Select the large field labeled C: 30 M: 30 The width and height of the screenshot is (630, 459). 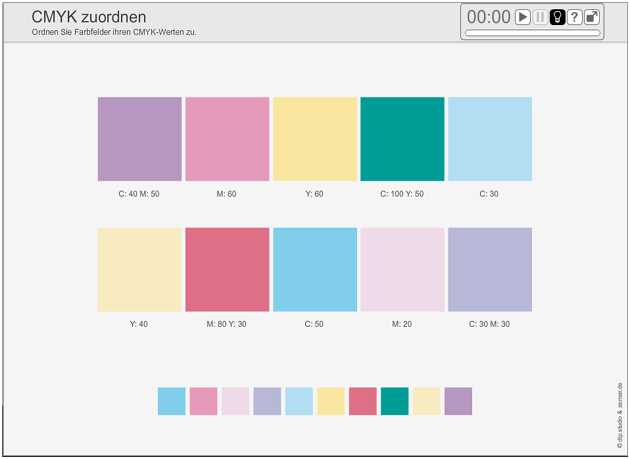(x=490, y=269)
